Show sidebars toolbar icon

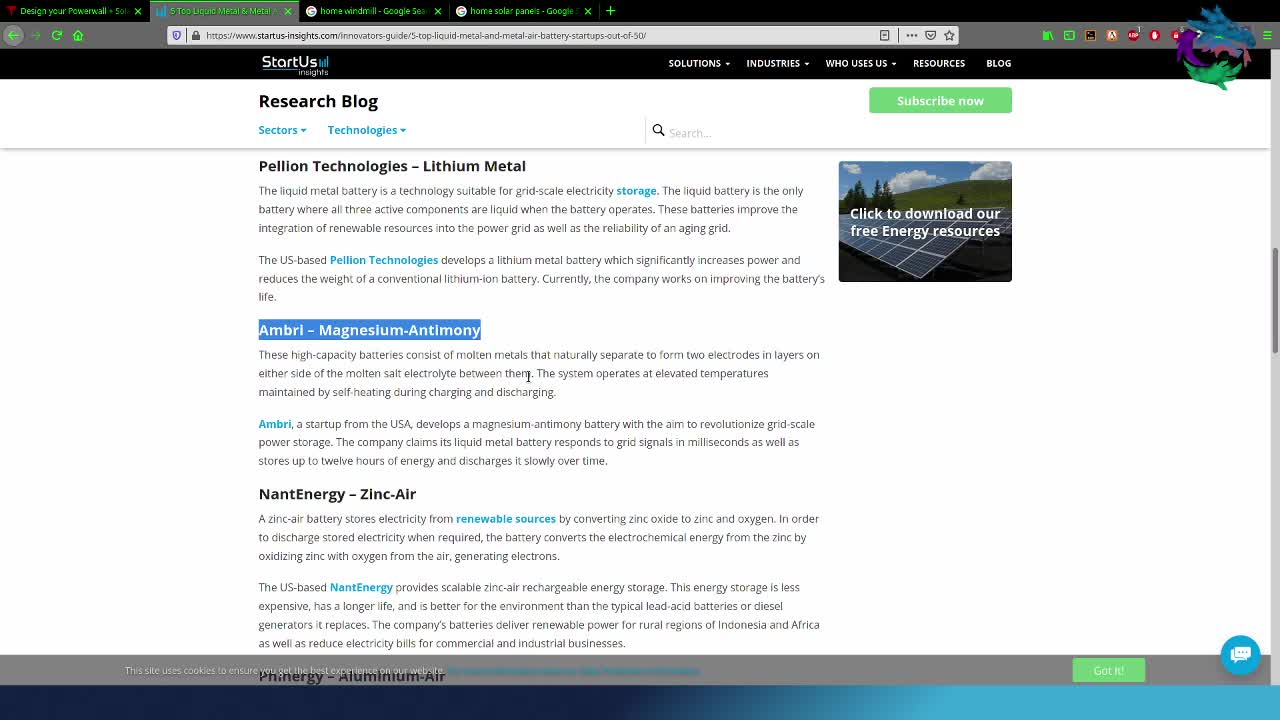[x=1069, y=35]
